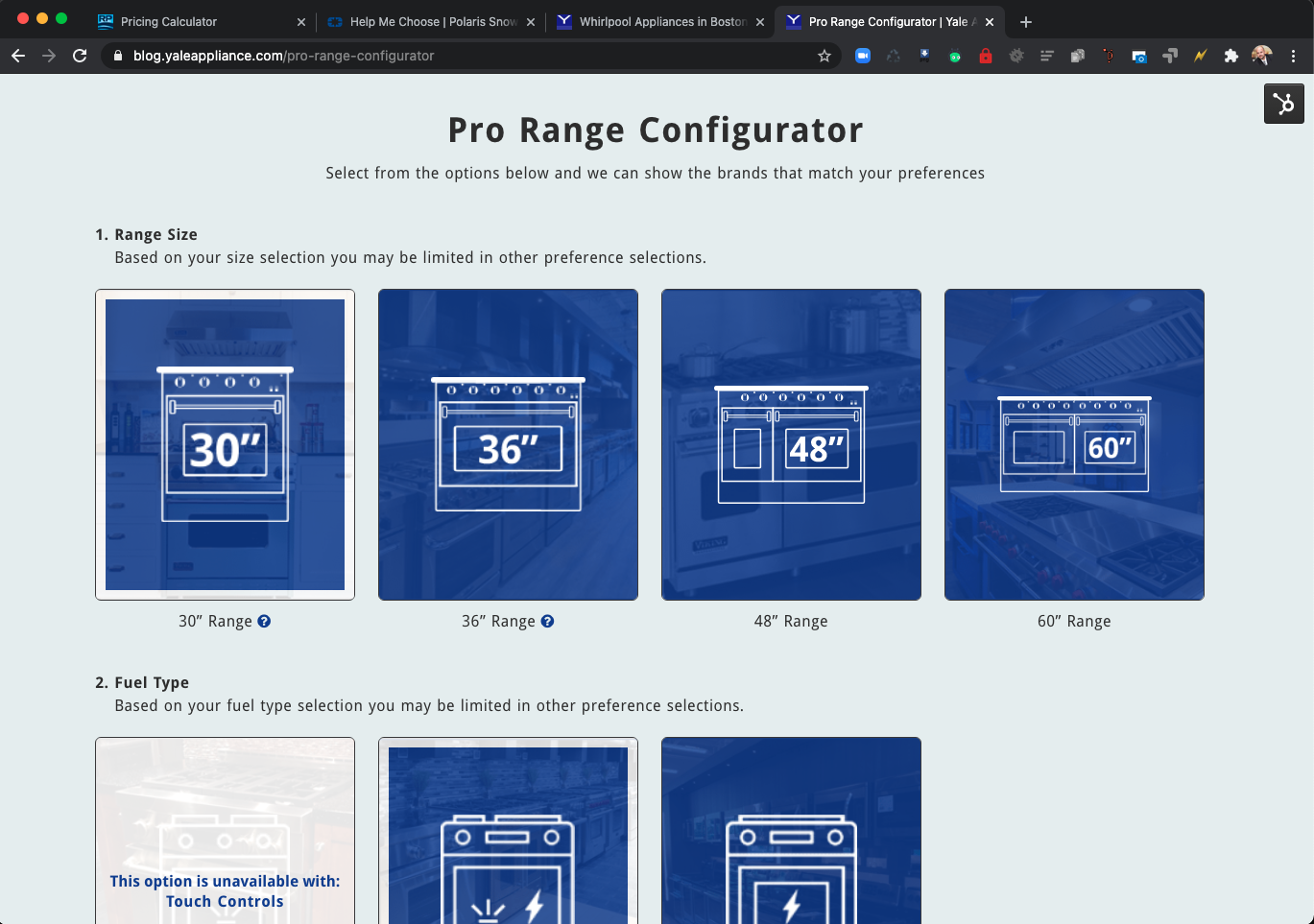
Task: Select the 30″ range size card
Action: click(x=226, y=445)
